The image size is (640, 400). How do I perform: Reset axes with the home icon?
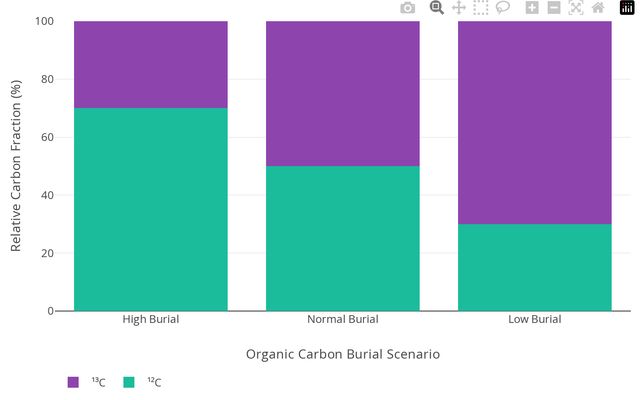pos(598,8)
